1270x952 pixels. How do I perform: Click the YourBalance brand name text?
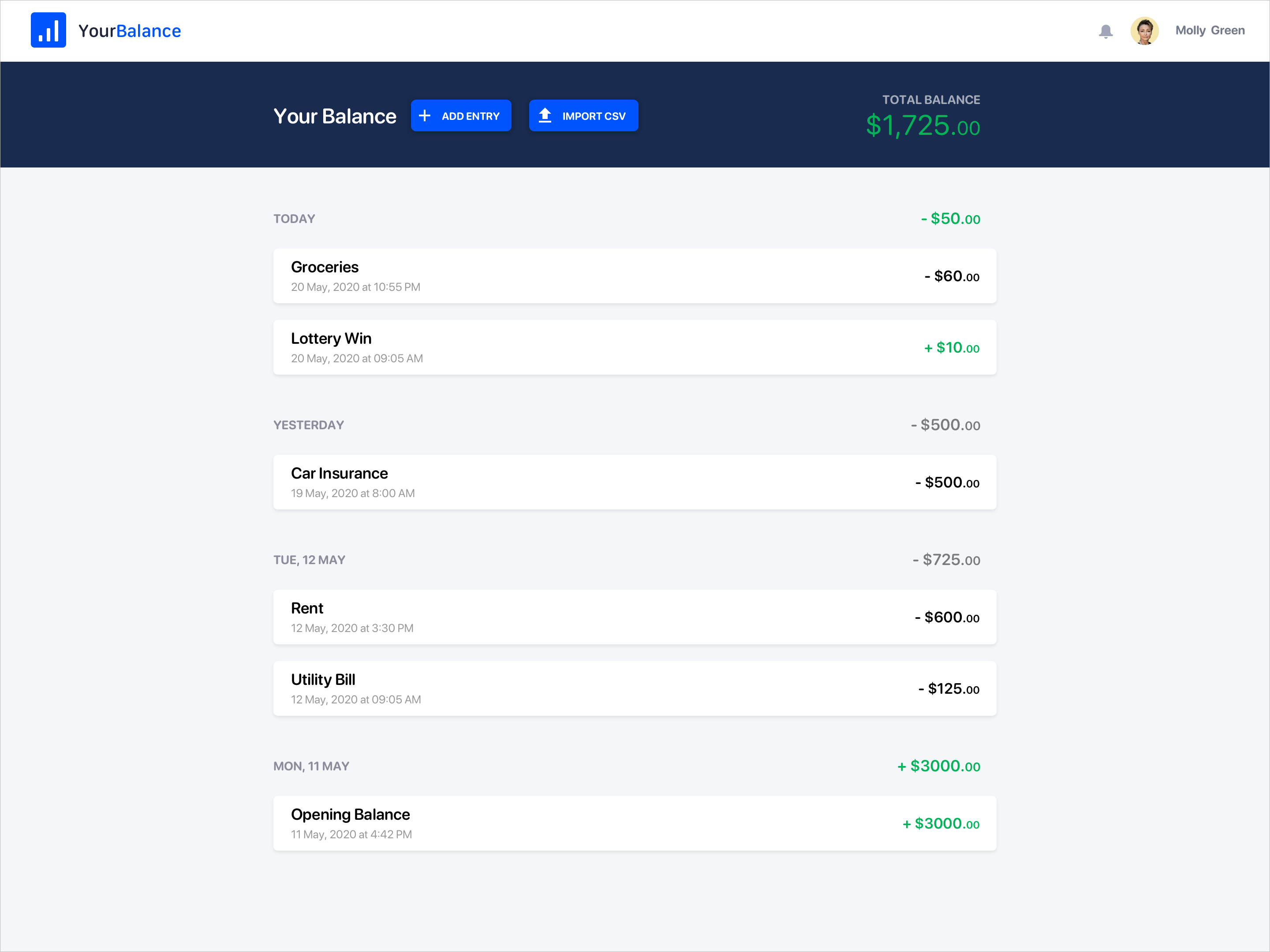coord(129,31)
